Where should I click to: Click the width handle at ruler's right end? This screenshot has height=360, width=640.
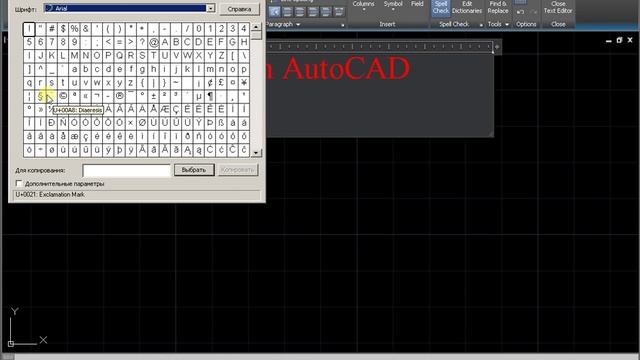point(497,47)
